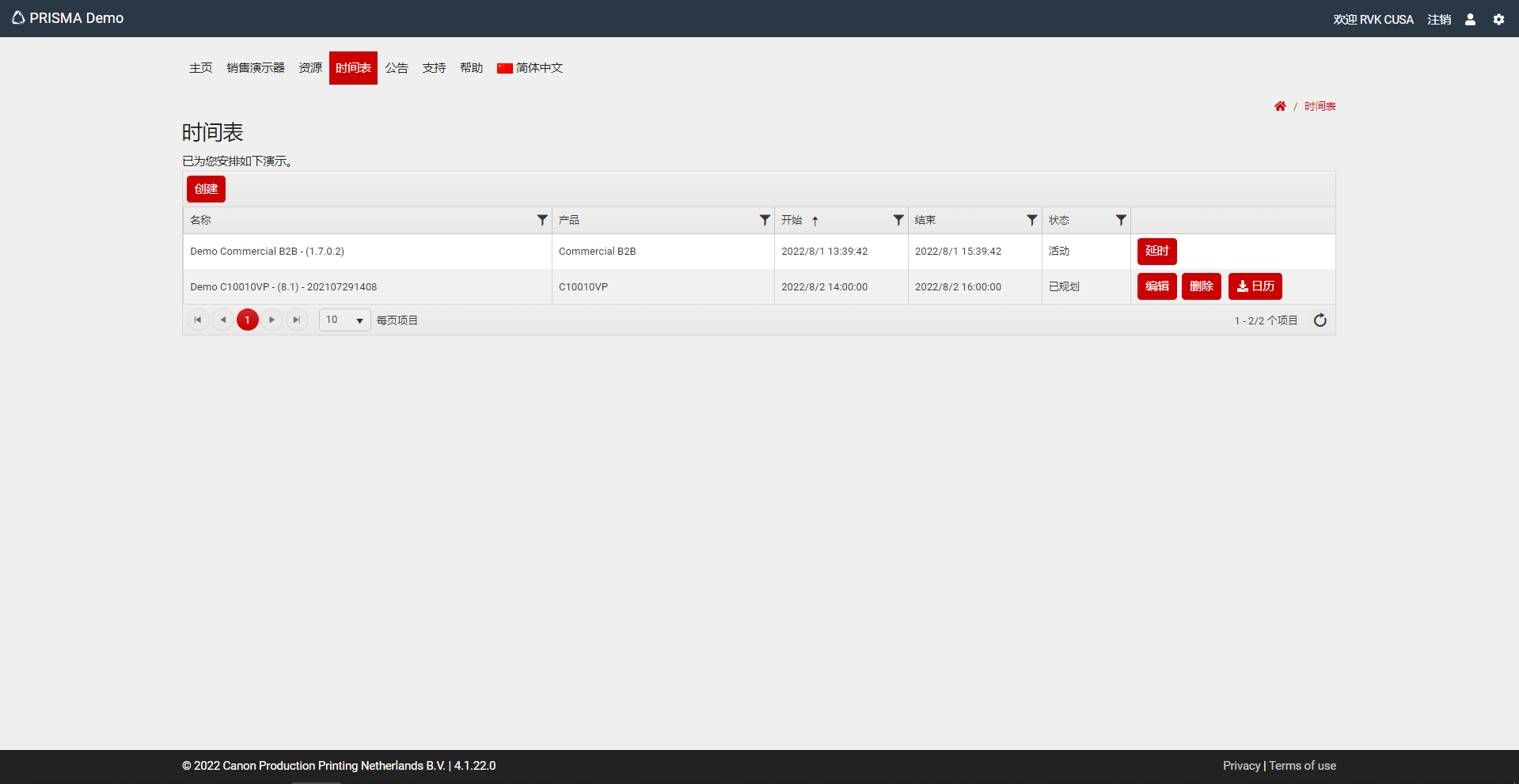Filter the 状态 column
The height and width of the screenshot is (784, 1519).
click(x=1121, y=220)
